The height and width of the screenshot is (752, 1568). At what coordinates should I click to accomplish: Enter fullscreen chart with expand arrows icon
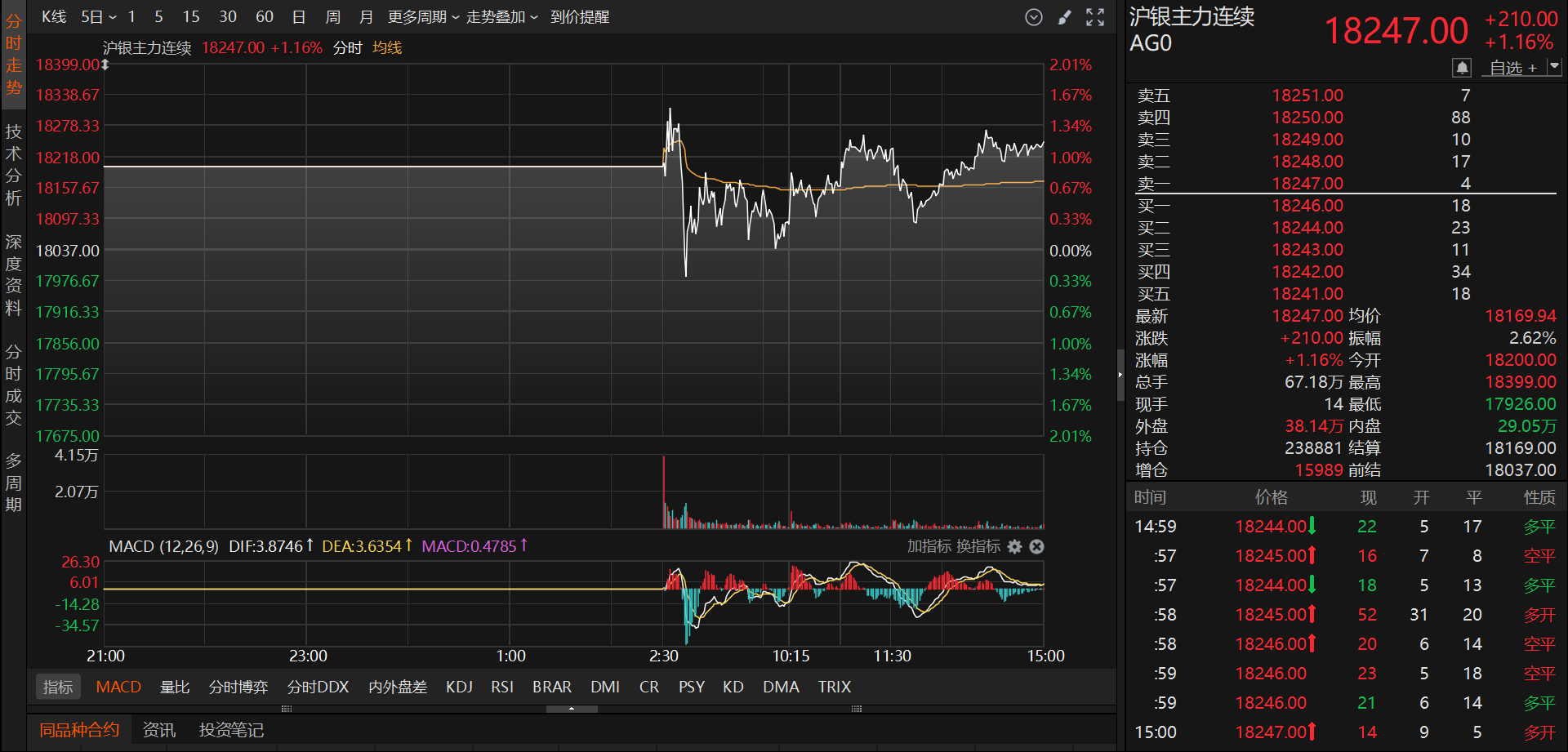click(x=1095, y=17)
